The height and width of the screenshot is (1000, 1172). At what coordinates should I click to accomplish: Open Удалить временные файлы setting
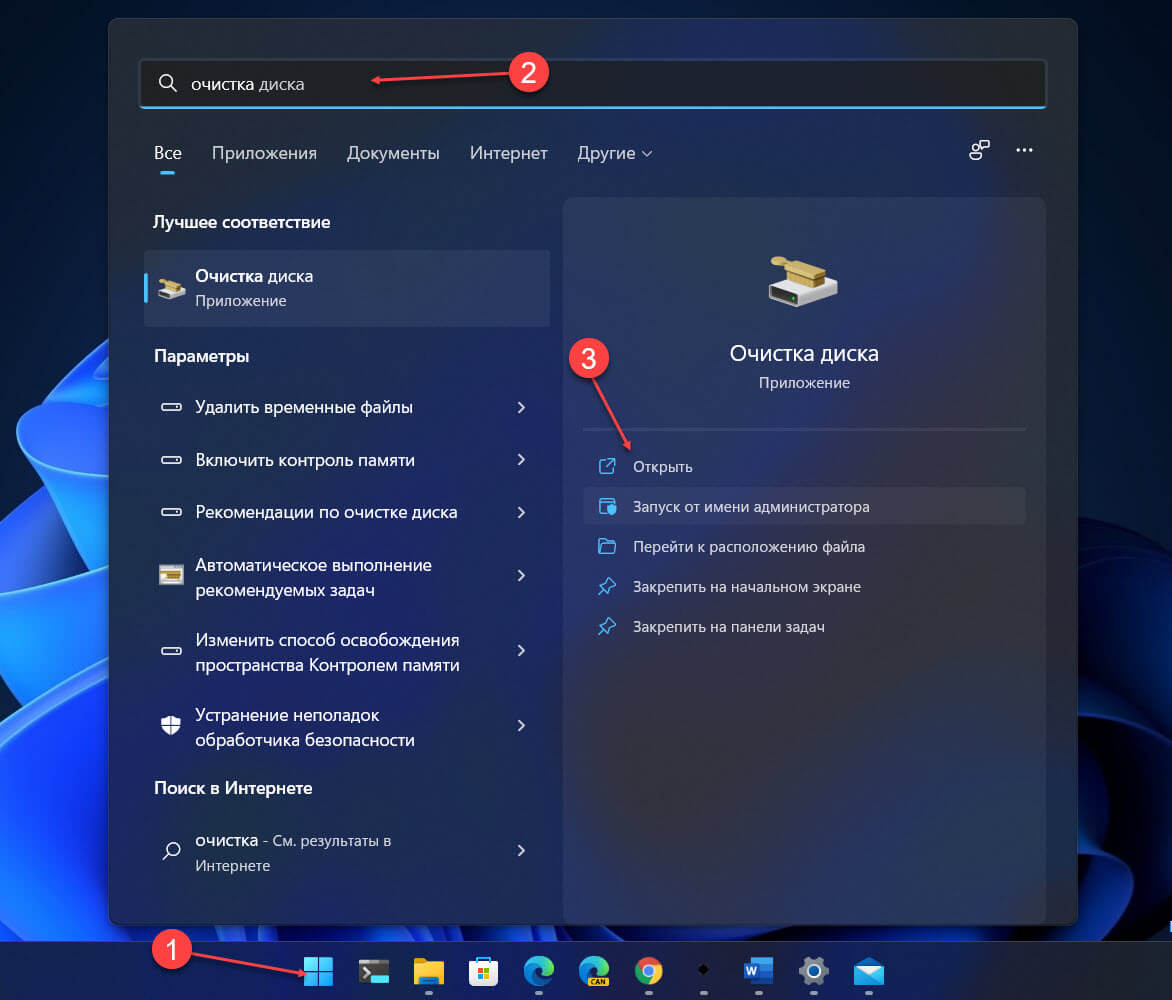coord(347,407)
